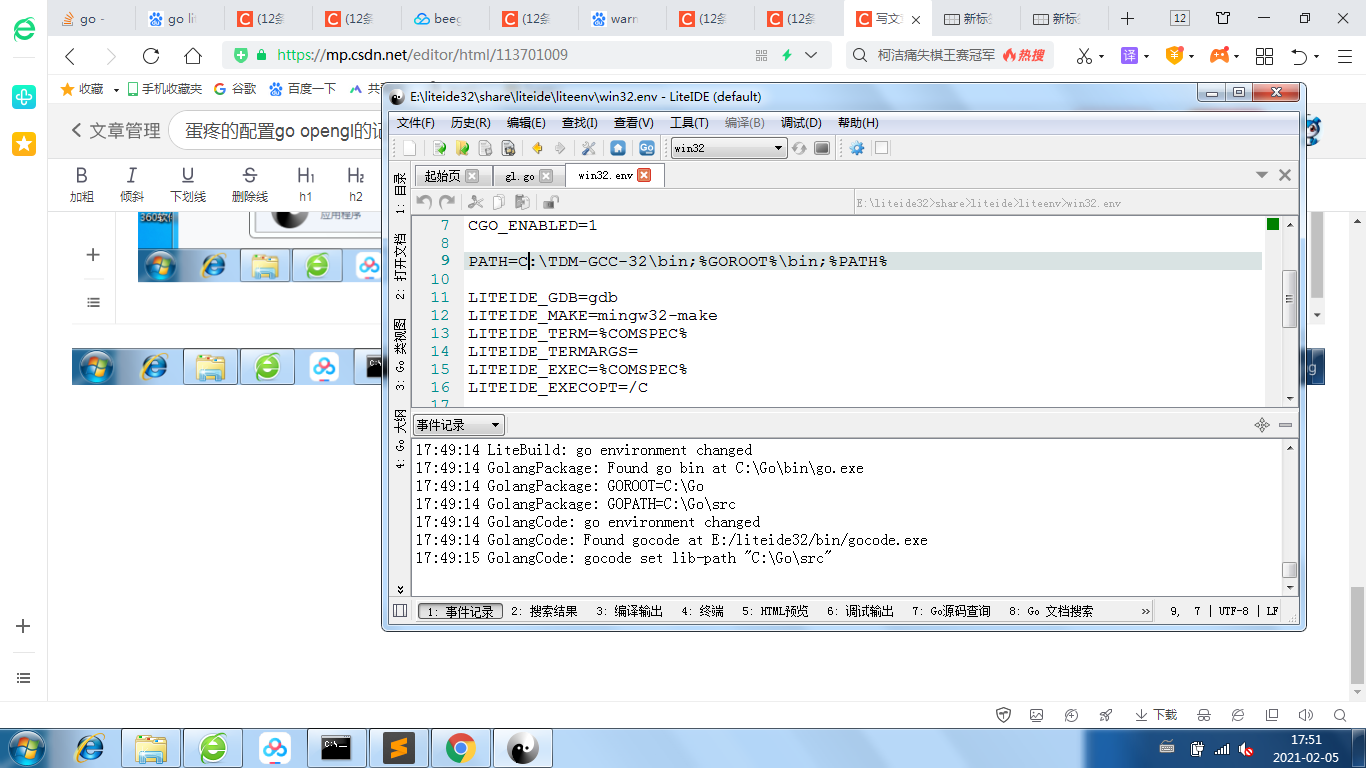Viewport: 1366px width, 768px height.
Task: Click the Windows Start button
Action: 25,748
